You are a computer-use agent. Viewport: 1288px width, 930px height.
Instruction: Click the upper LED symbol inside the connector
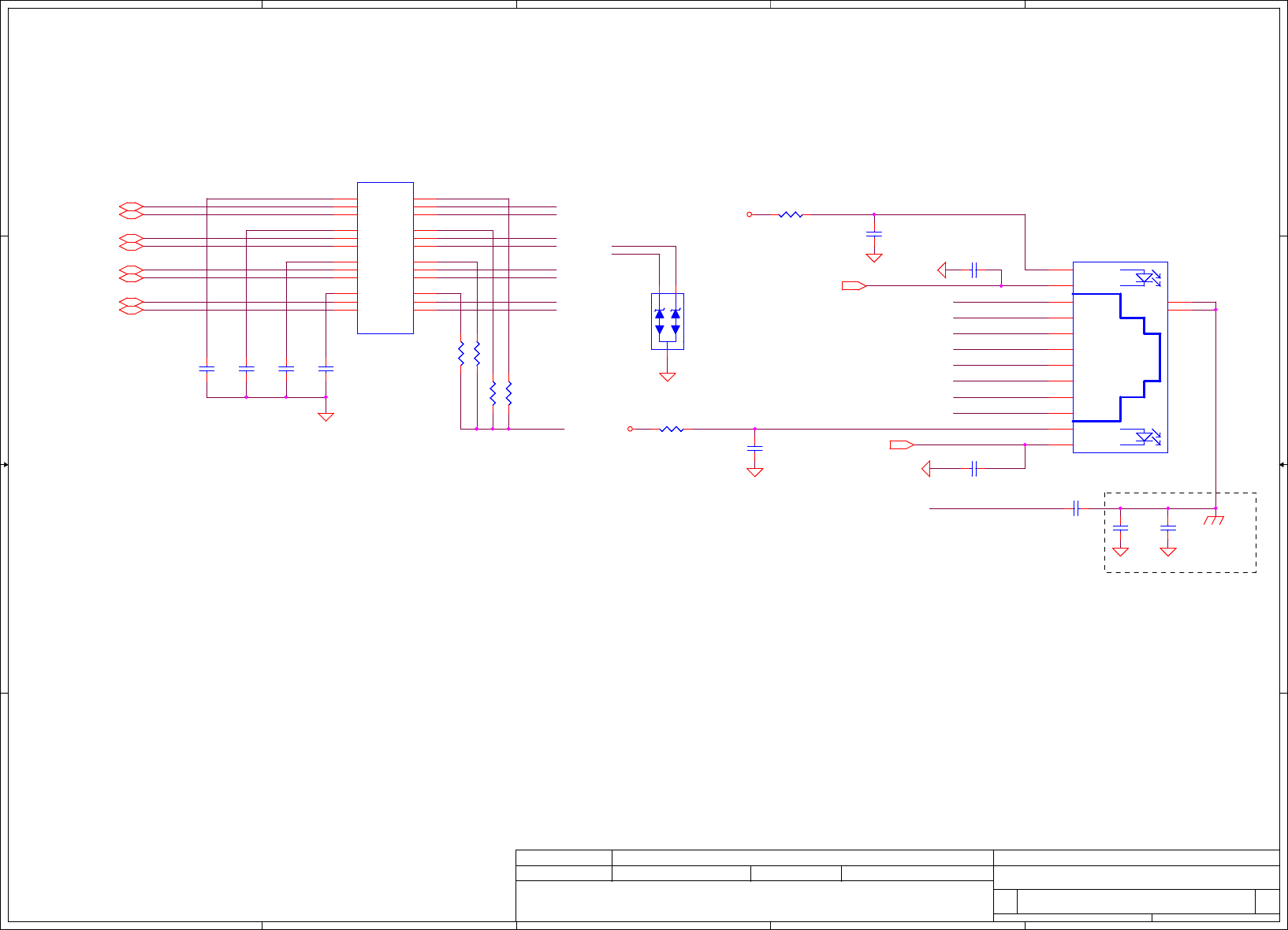[x=1148, y=277]
